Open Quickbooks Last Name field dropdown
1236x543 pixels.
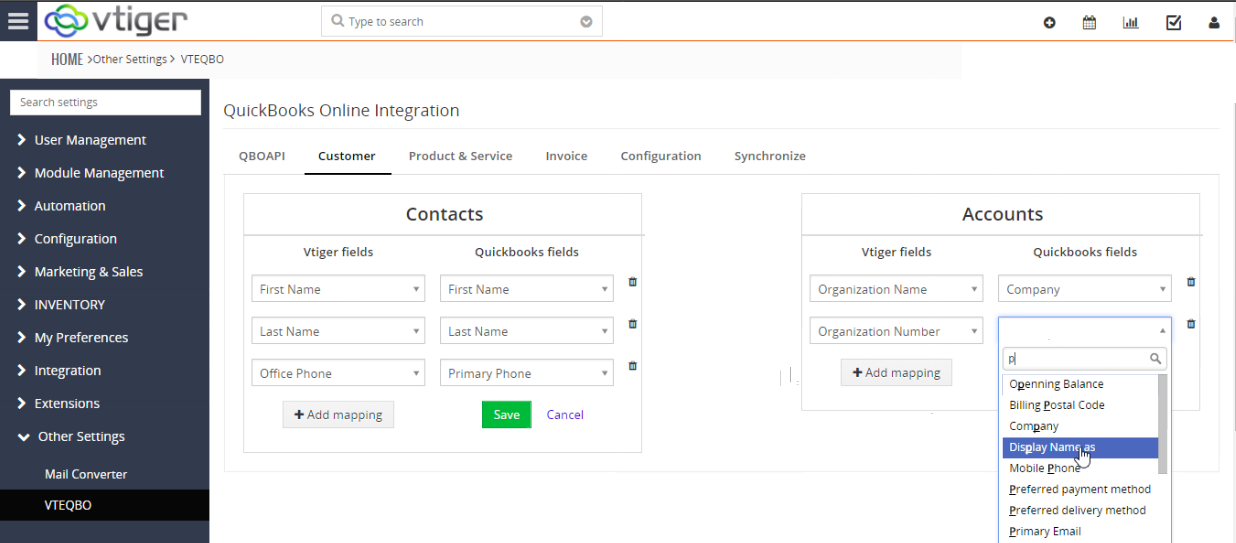click(x=526, y=331)
